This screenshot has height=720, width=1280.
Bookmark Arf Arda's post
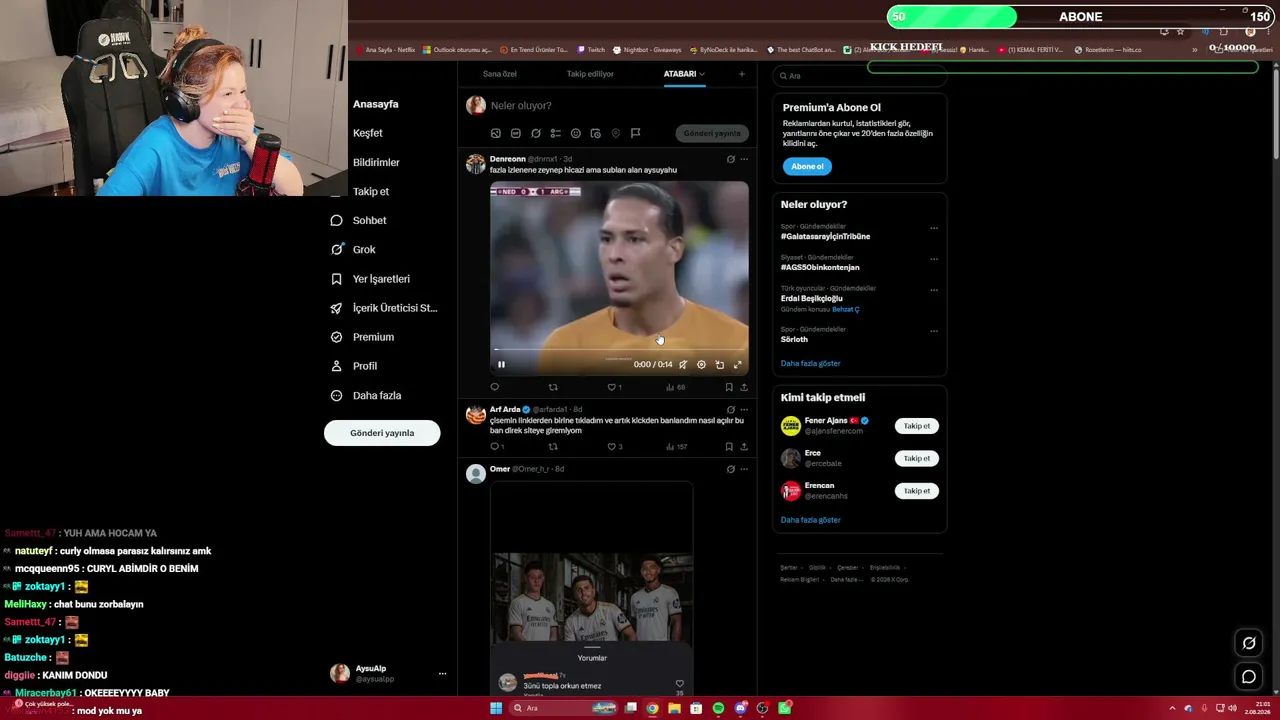(x=729, y=447)
